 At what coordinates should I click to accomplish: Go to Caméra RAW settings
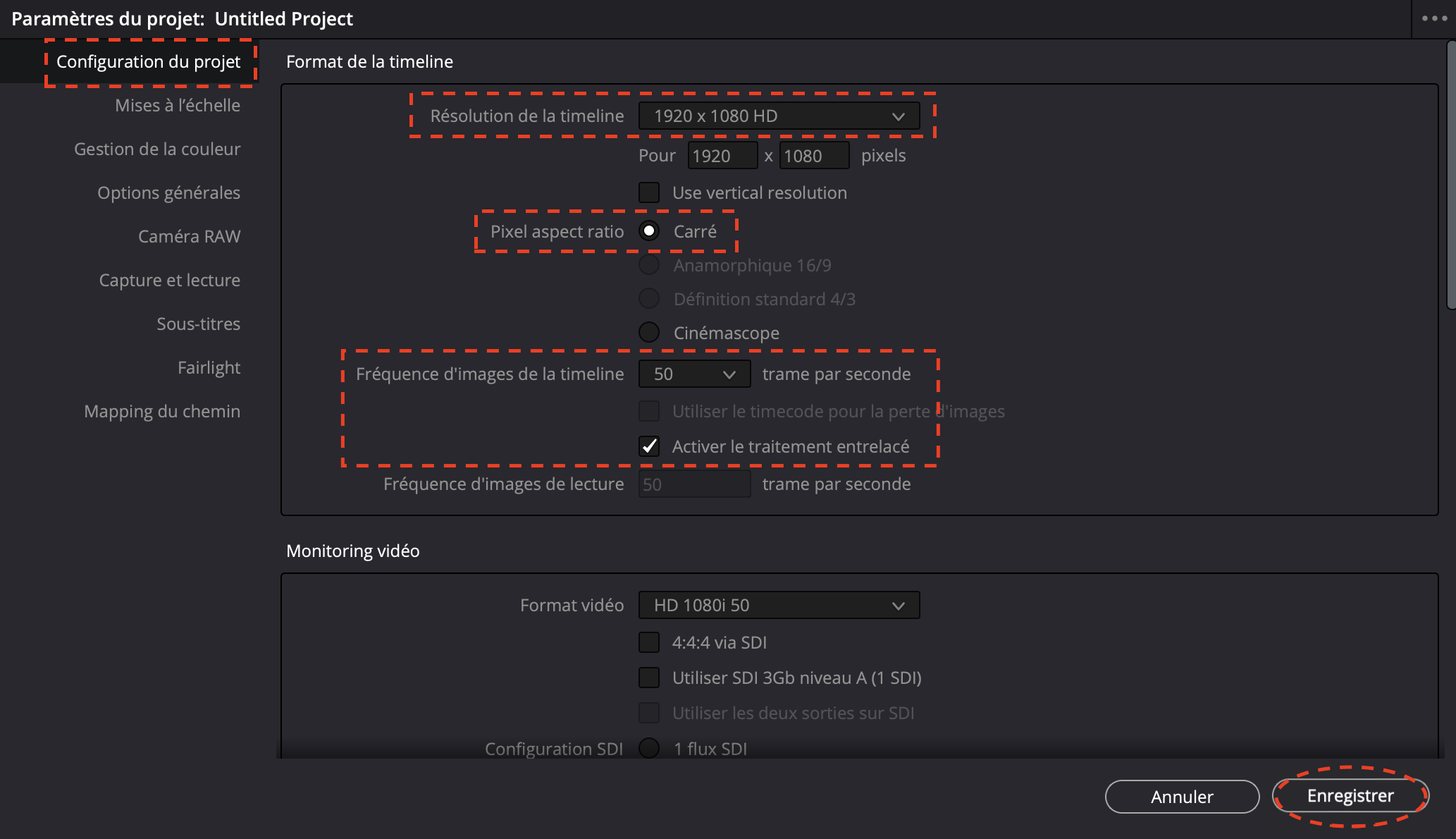[189, 237]
